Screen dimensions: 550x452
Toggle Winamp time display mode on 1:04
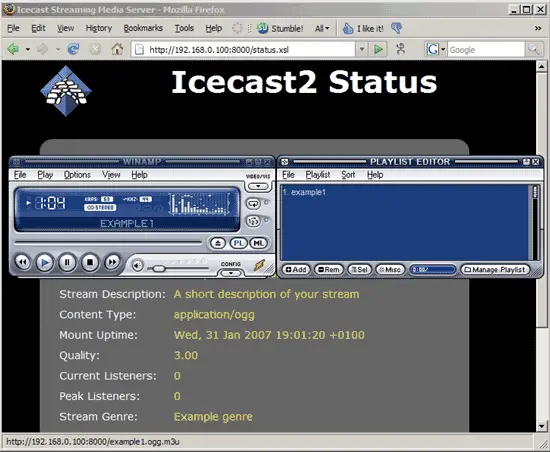(51, 203)
